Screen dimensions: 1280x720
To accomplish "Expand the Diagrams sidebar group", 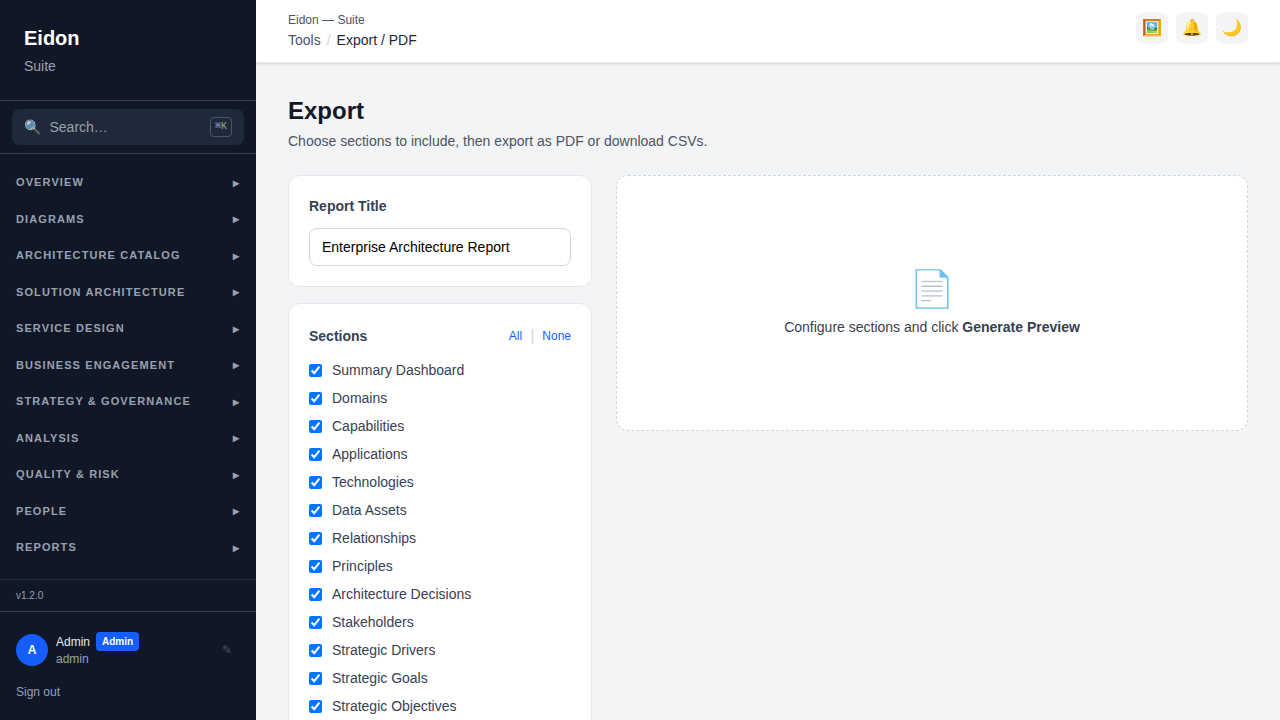I will [x=128, y=219].
